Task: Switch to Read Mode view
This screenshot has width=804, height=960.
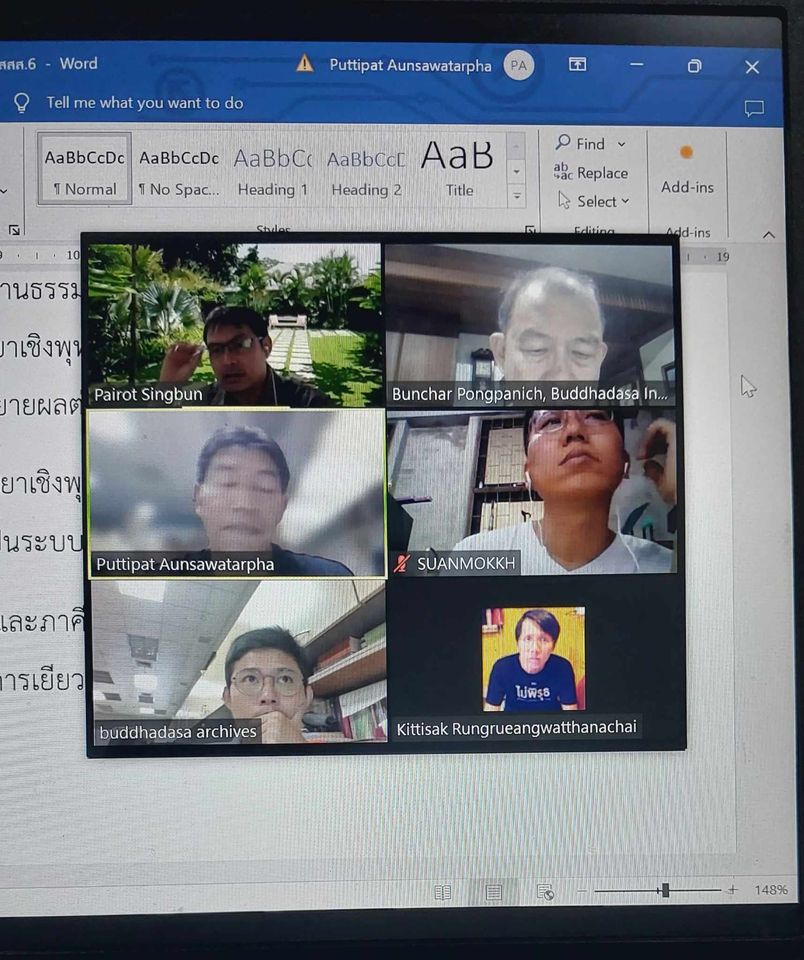Action: point(442,892)
